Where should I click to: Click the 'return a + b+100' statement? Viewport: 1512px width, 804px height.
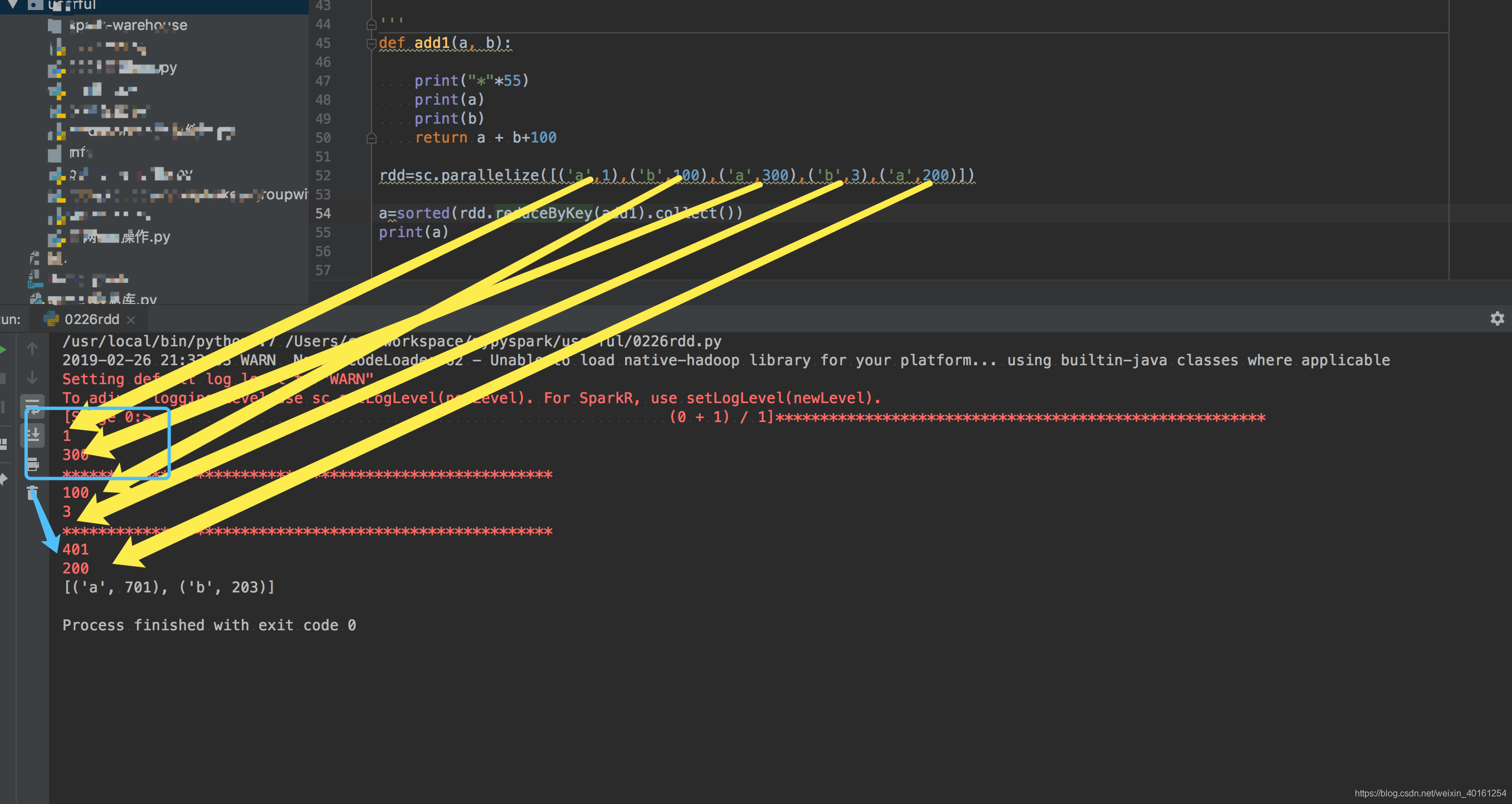(x=485, y=137)
